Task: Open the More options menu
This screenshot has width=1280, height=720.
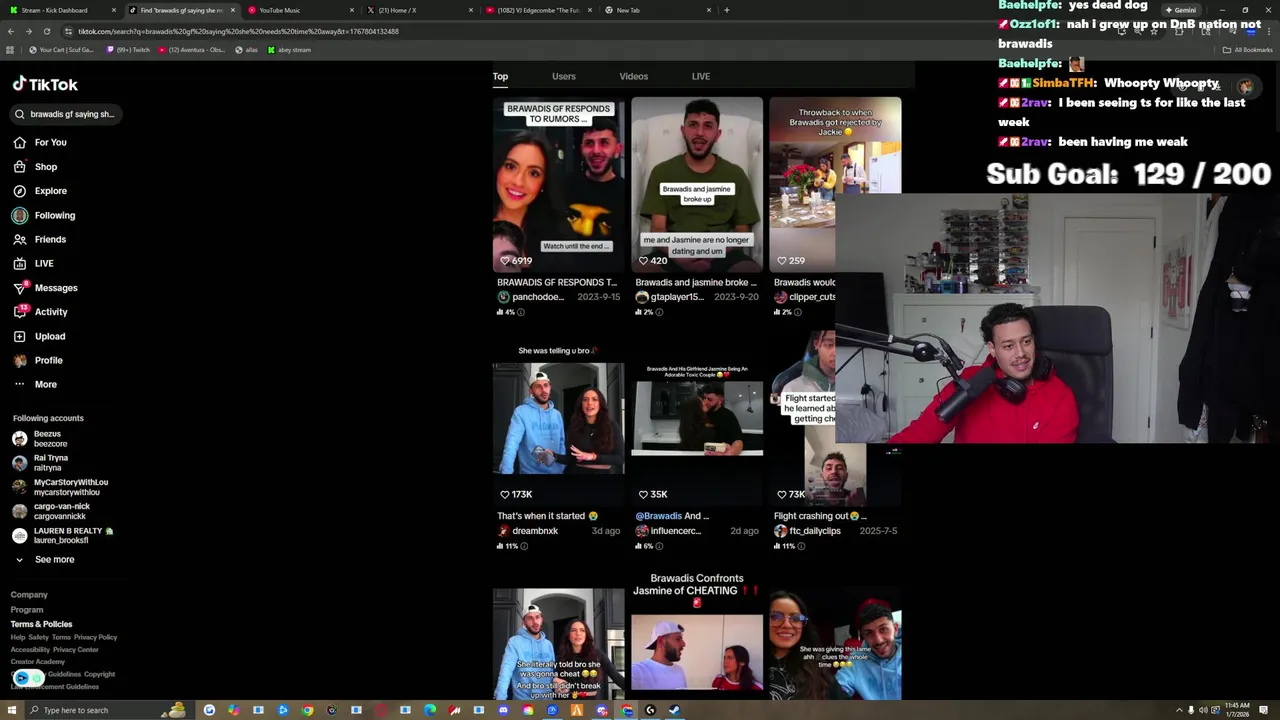Action: click(46, 384)
